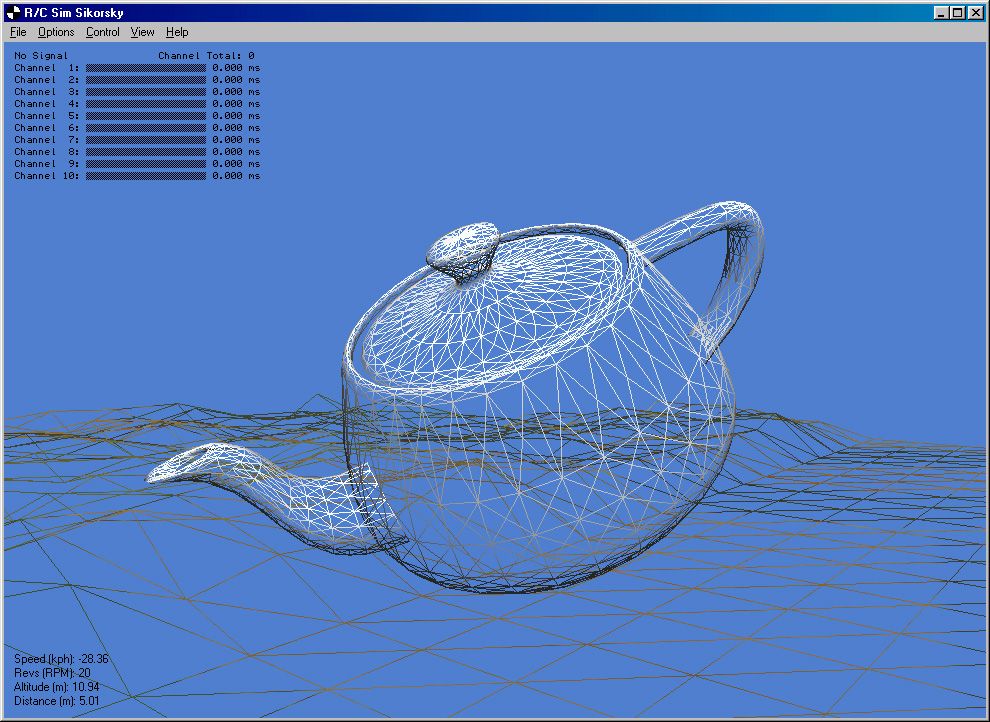Click the Revs (RPM) telemetry readout

tap(52, 674)
